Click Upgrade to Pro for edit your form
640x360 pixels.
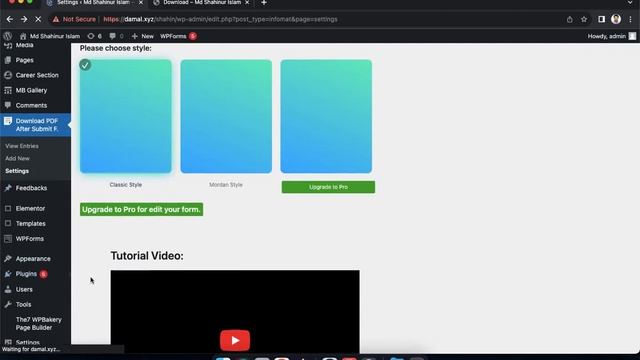(x=141, y=209)
